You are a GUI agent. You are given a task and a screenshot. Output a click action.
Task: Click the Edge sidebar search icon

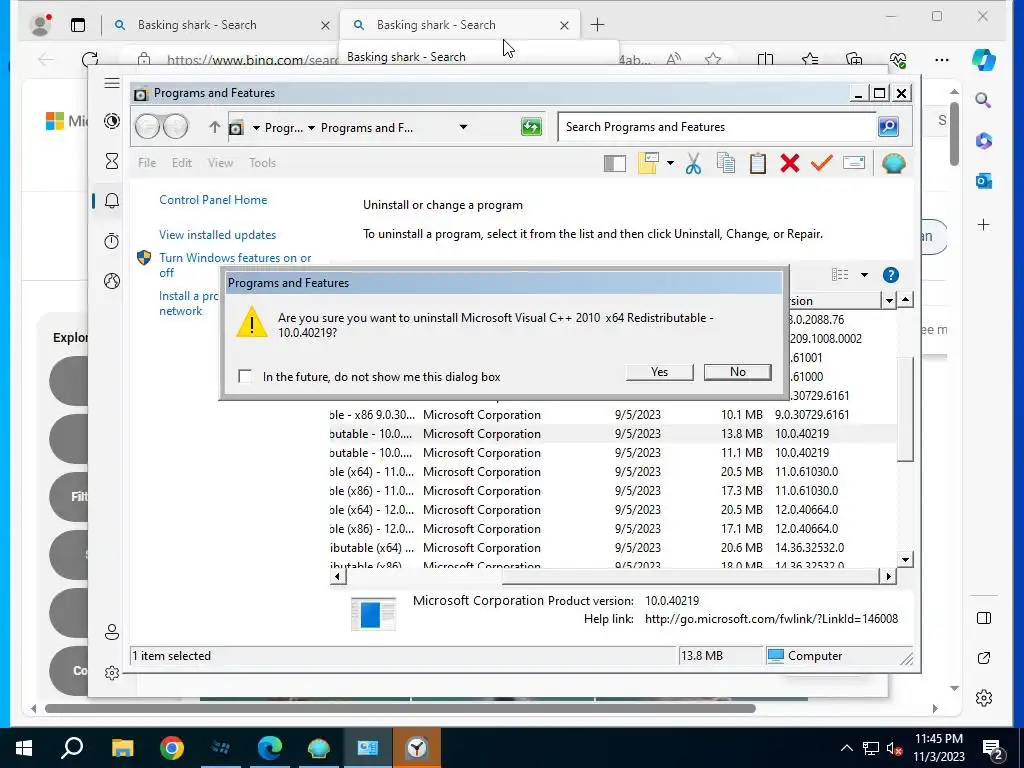(x=983, y=100)
